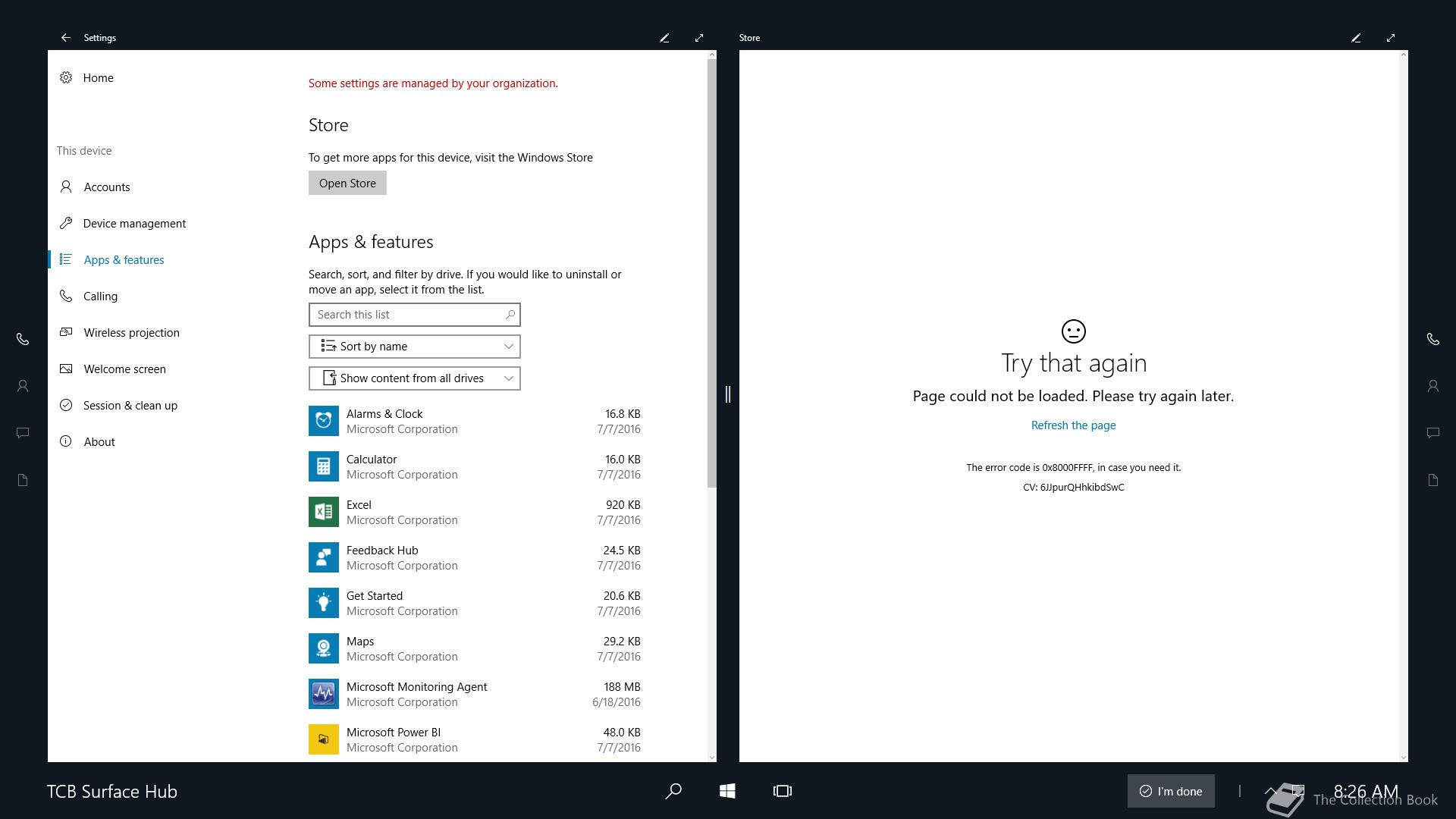Click the Get Started lightbulb icon
1456x819 pixels.
pos(324,603)
